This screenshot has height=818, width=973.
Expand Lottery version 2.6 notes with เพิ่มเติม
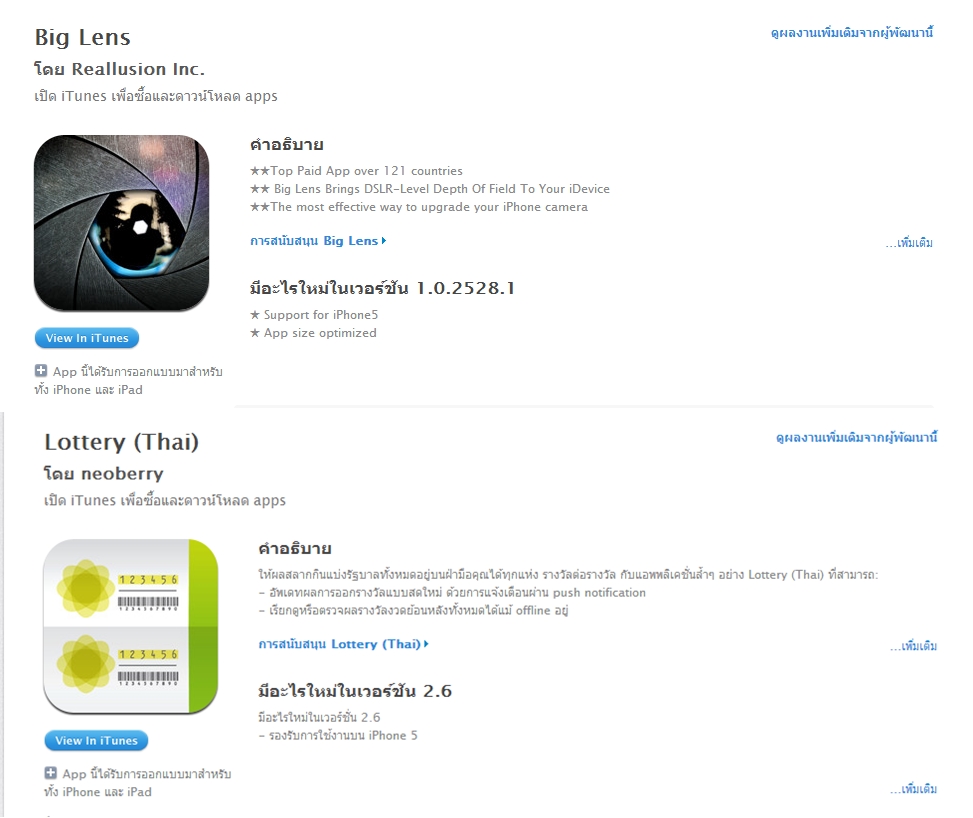[913, 789]
